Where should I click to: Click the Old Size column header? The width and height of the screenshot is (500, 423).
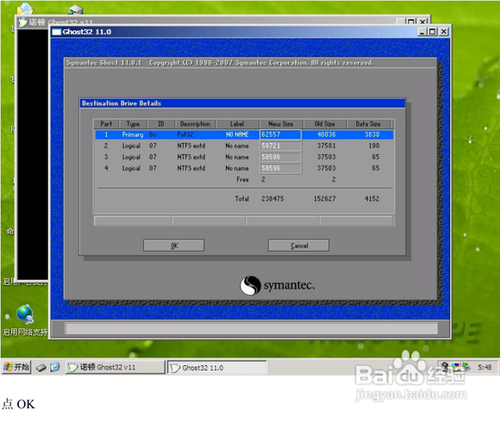pyautogui.click(x=325, y=124)
